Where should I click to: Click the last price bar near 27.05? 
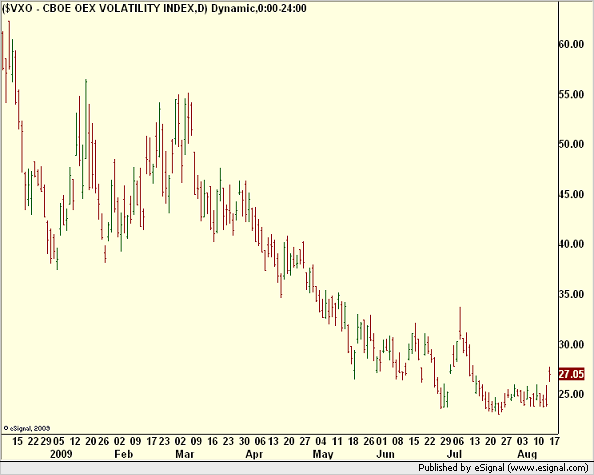pyautogui.click(x=550, y=374)
